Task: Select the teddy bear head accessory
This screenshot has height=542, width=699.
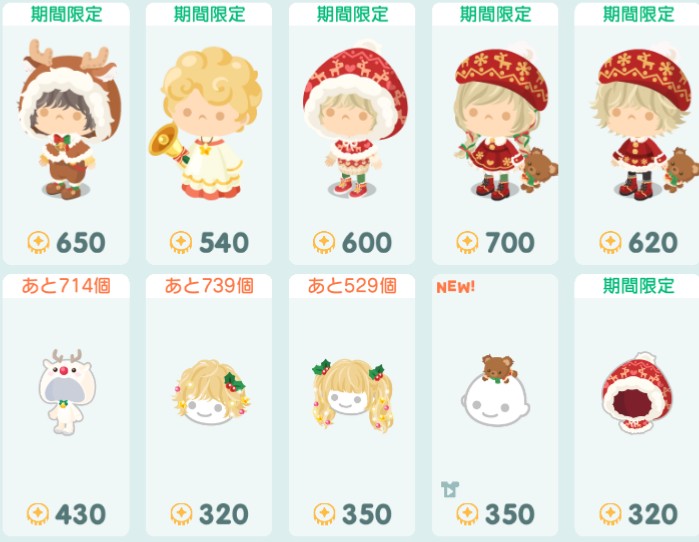Action: point(495,390)
